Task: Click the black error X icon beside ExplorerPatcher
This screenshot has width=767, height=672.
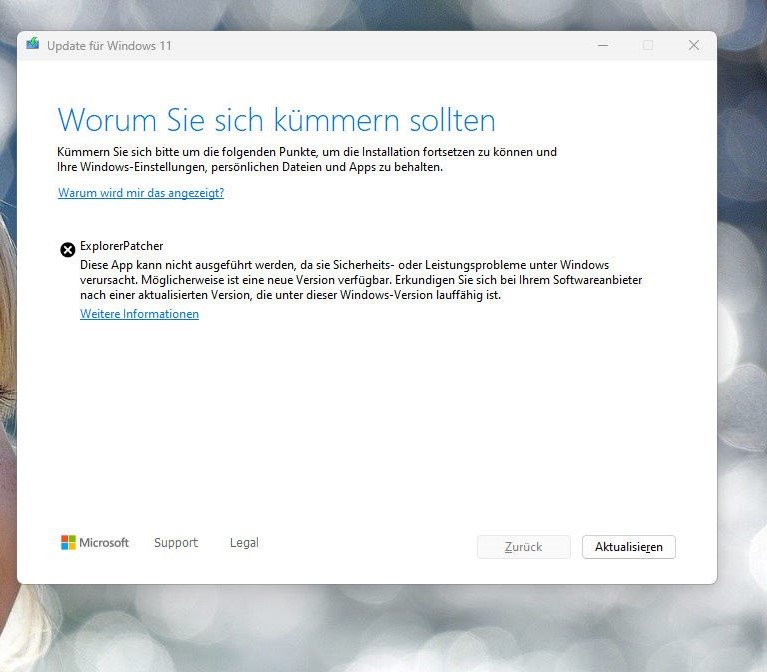Action: coord(68,250)
